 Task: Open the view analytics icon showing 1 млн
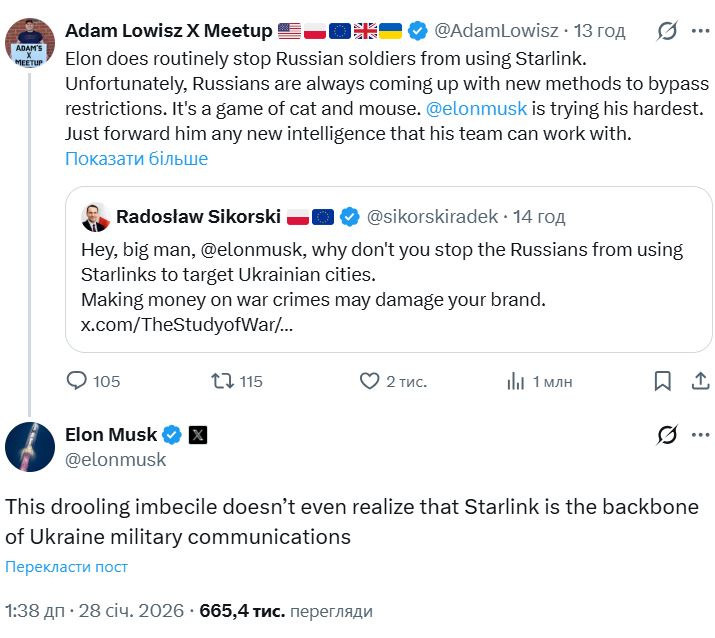click(x=516, y=381)
